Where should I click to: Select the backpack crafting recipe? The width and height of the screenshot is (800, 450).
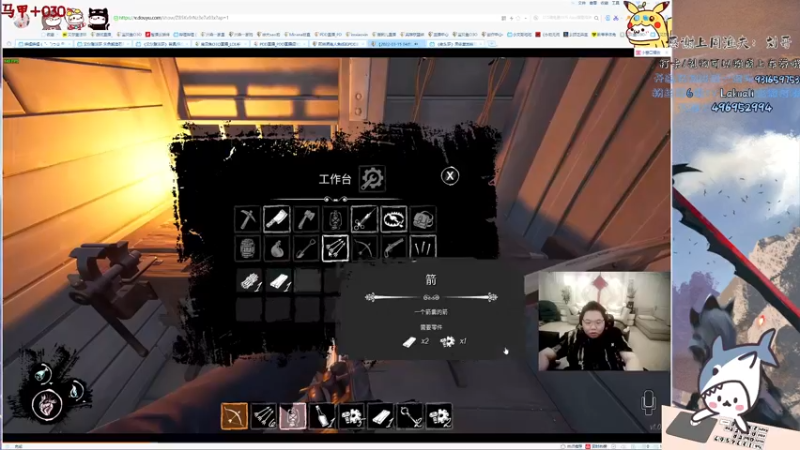[x=423, y=219]
